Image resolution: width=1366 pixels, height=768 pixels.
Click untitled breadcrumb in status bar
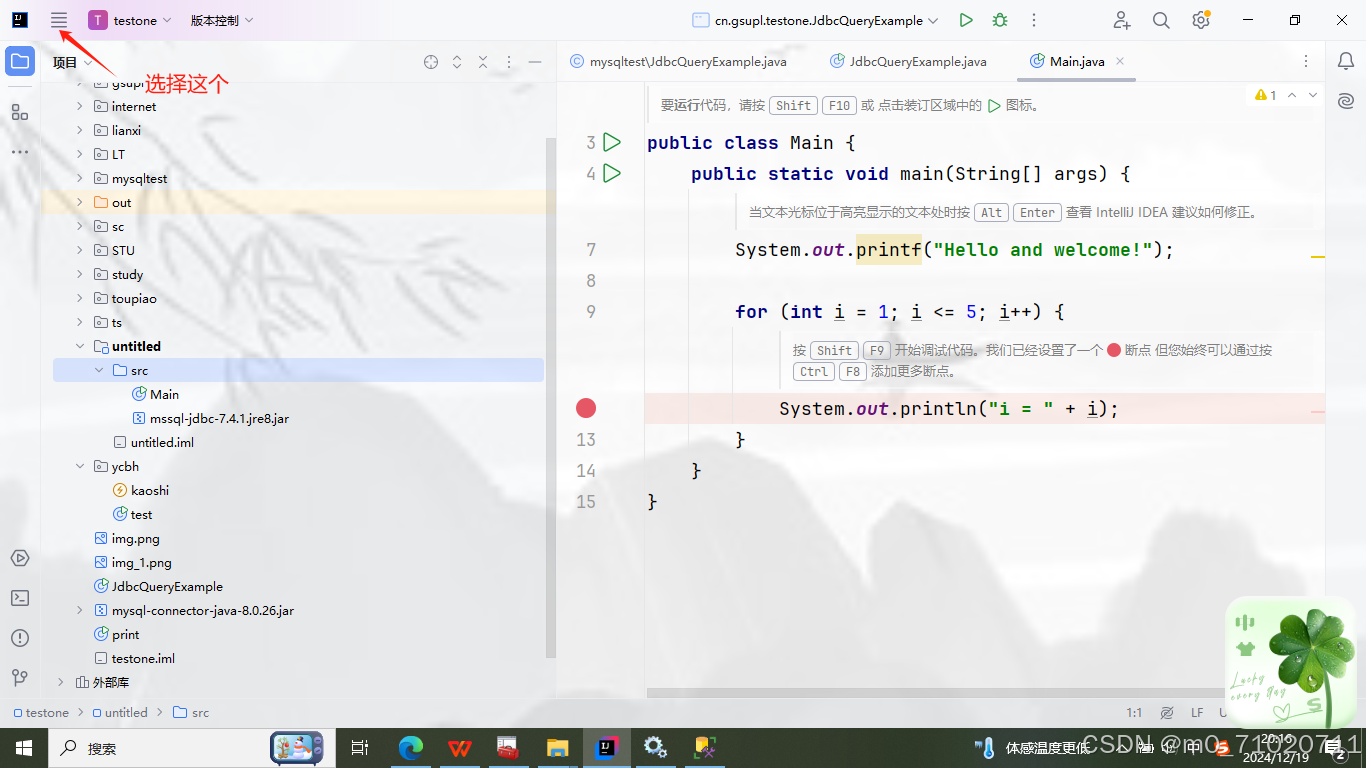[119, 713]
